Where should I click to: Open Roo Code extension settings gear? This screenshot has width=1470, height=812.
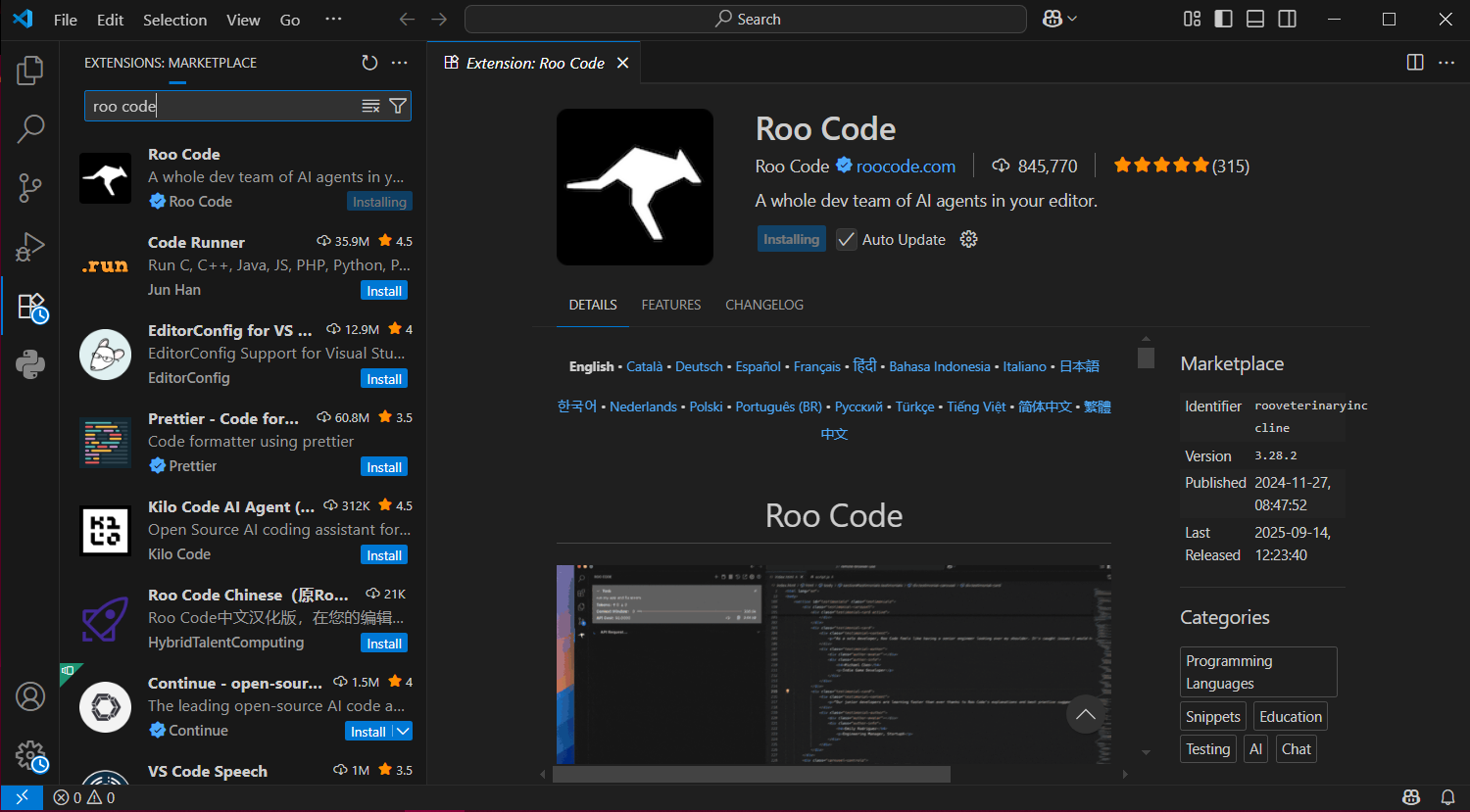(968, 240)
